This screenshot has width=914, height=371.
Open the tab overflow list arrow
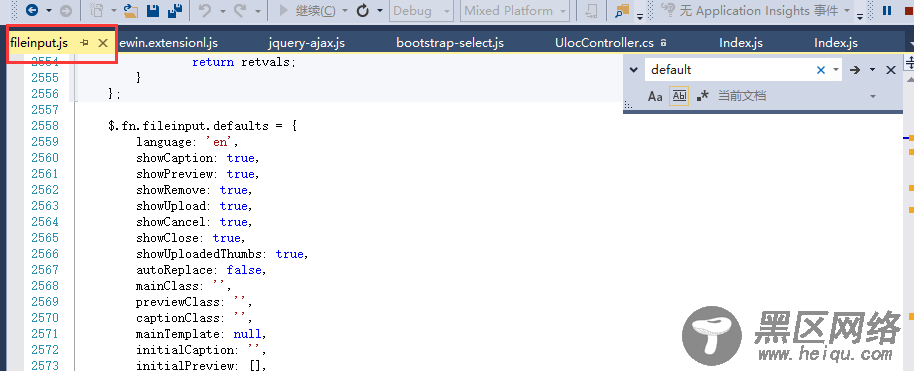(x=911, y=44)
